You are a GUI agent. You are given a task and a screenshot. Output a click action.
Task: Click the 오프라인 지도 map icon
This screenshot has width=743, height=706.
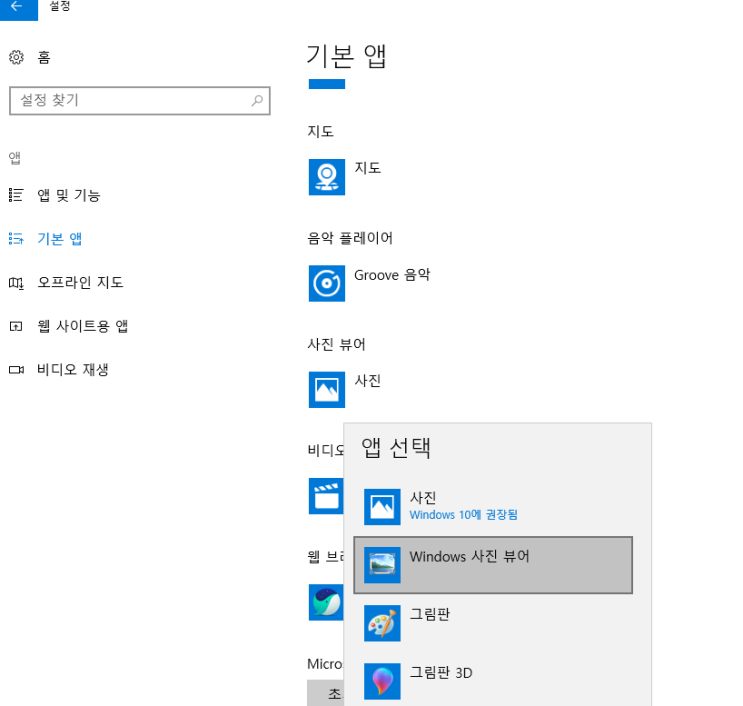(x=16, y=283)
